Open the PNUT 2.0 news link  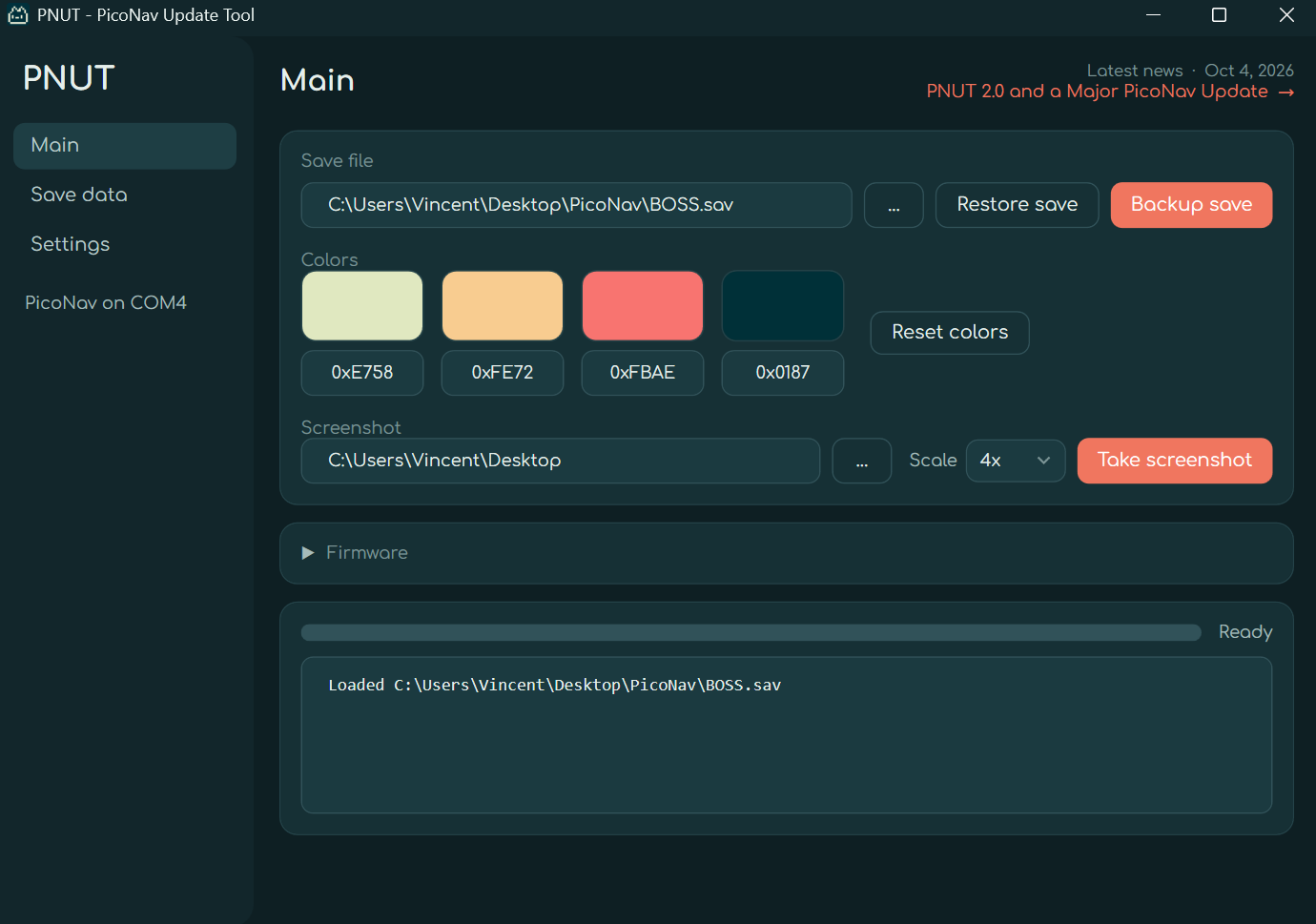[1110, 92]
